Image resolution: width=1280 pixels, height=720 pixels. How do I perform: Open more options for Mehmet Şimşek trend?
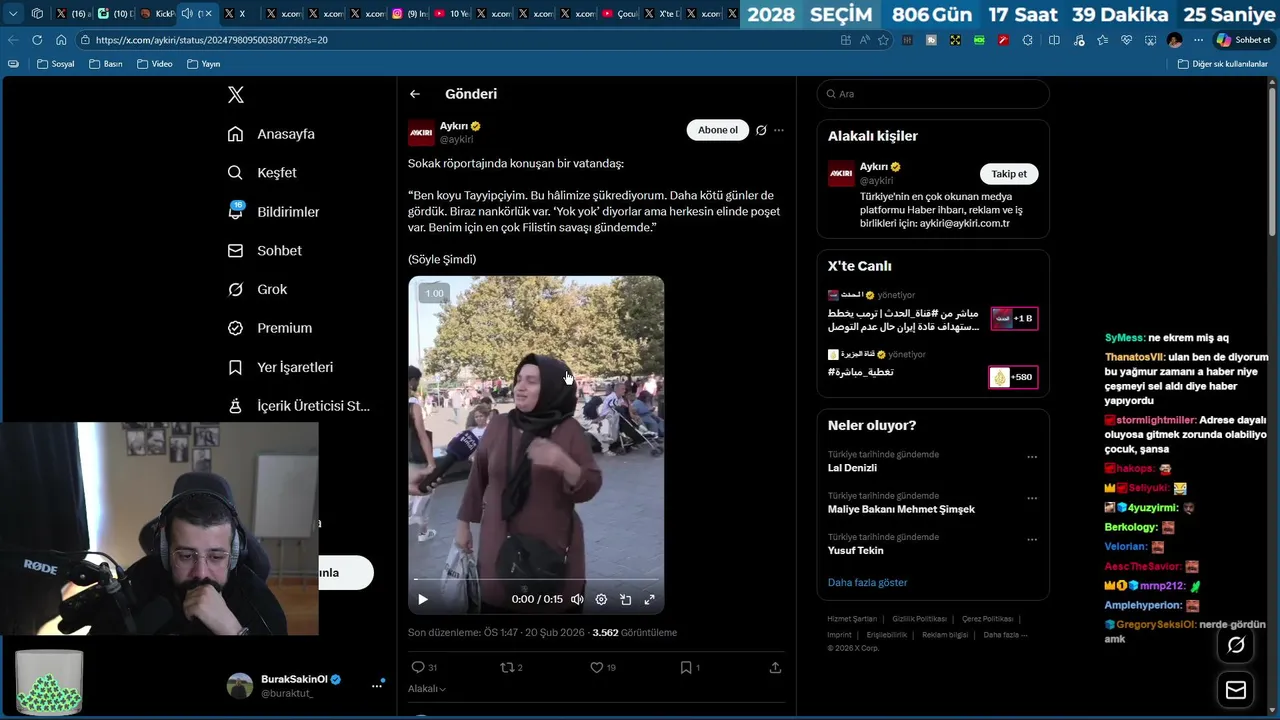pyautogui.click(x=1032, y=498)
